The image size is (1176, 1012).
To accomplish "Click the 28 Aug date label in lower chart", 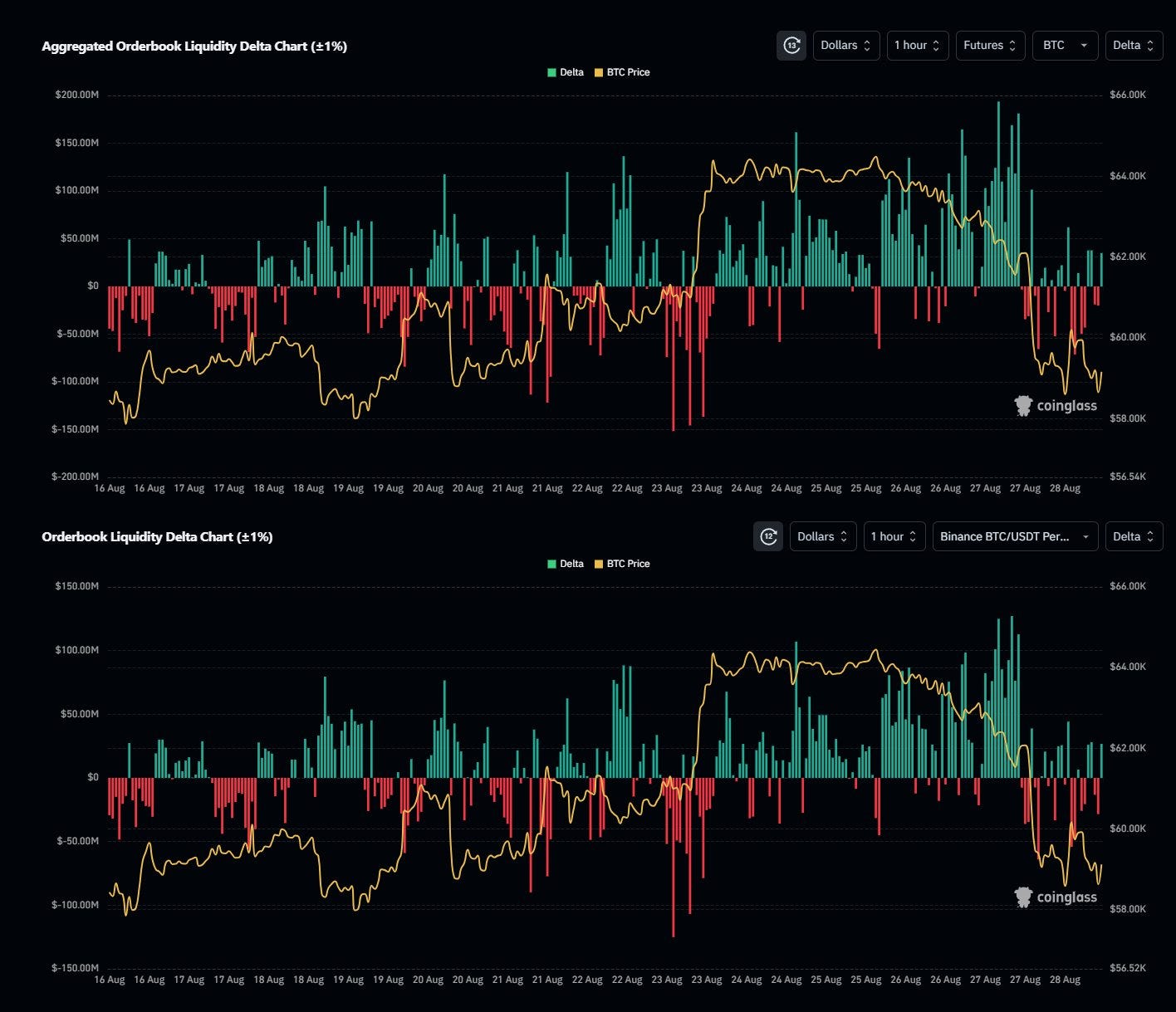I will point(1065,980).
